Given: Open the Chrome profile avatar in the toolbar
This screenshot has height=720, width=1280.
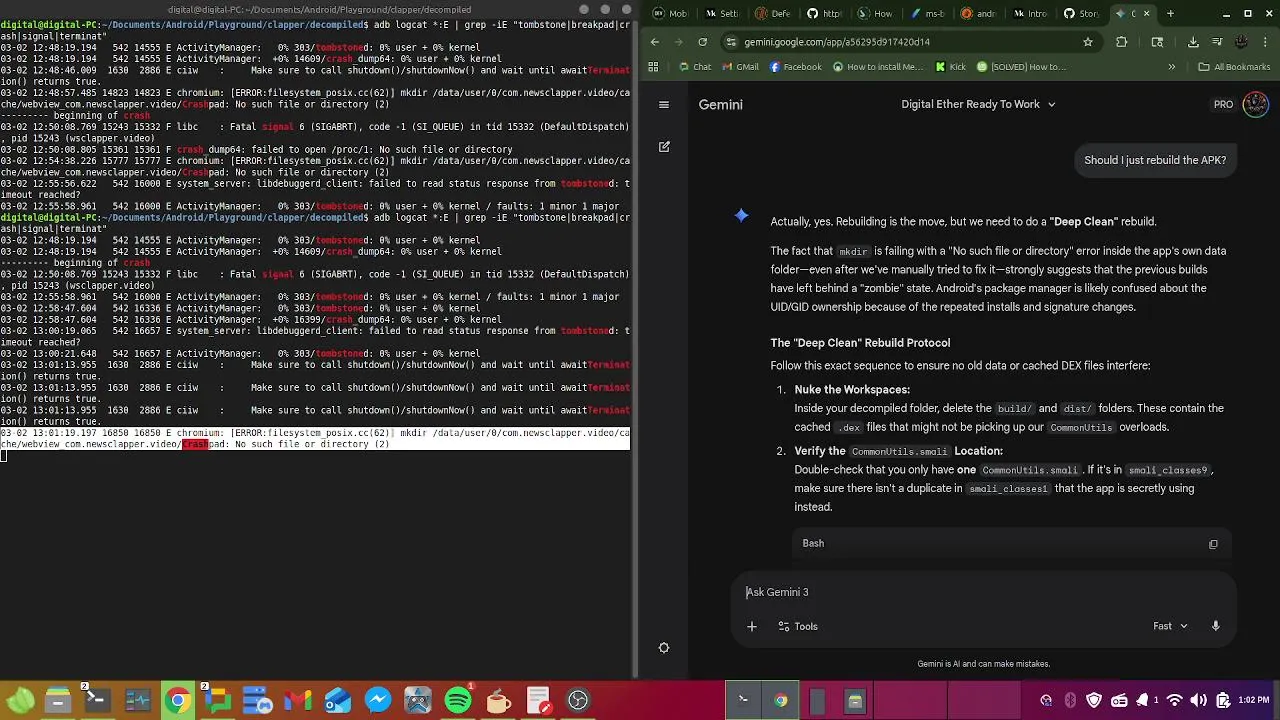Looking at the screenshot, I should (x=1241, y=42).
